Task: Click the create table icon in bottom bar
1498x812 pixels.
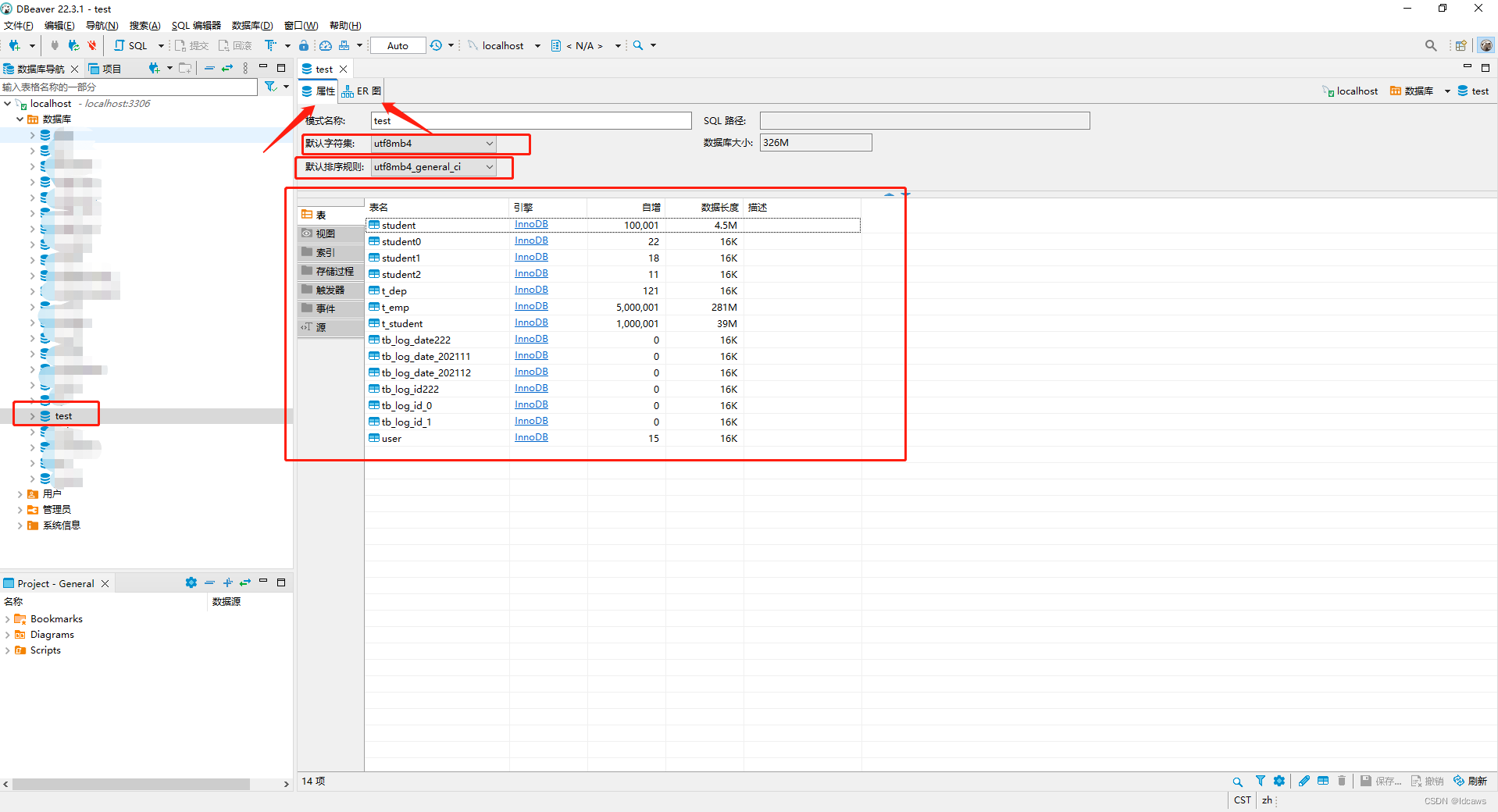Action: pos(1323,781)
